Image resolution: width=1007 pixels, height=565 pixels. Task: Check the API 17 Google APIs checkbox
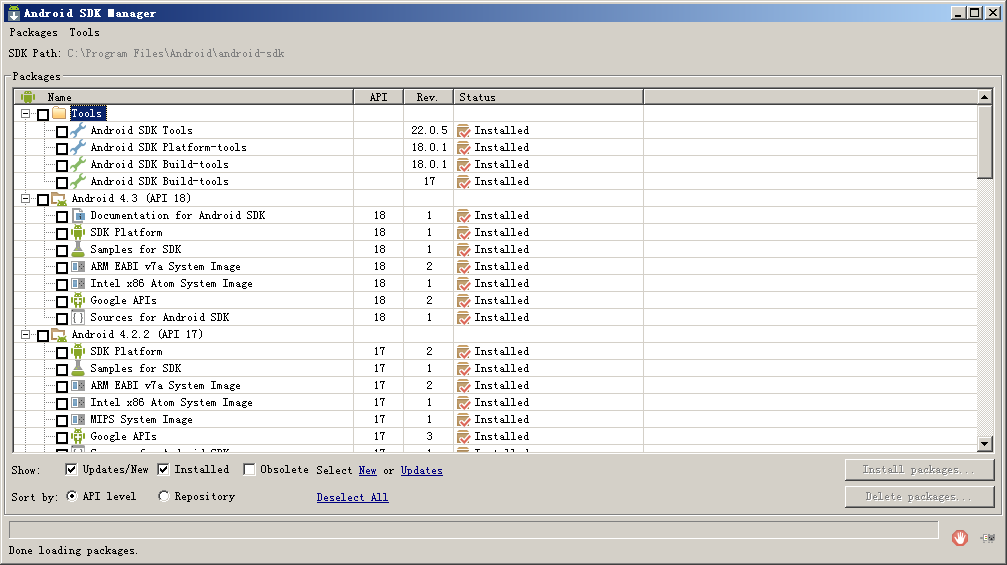[x=62, y=438]
